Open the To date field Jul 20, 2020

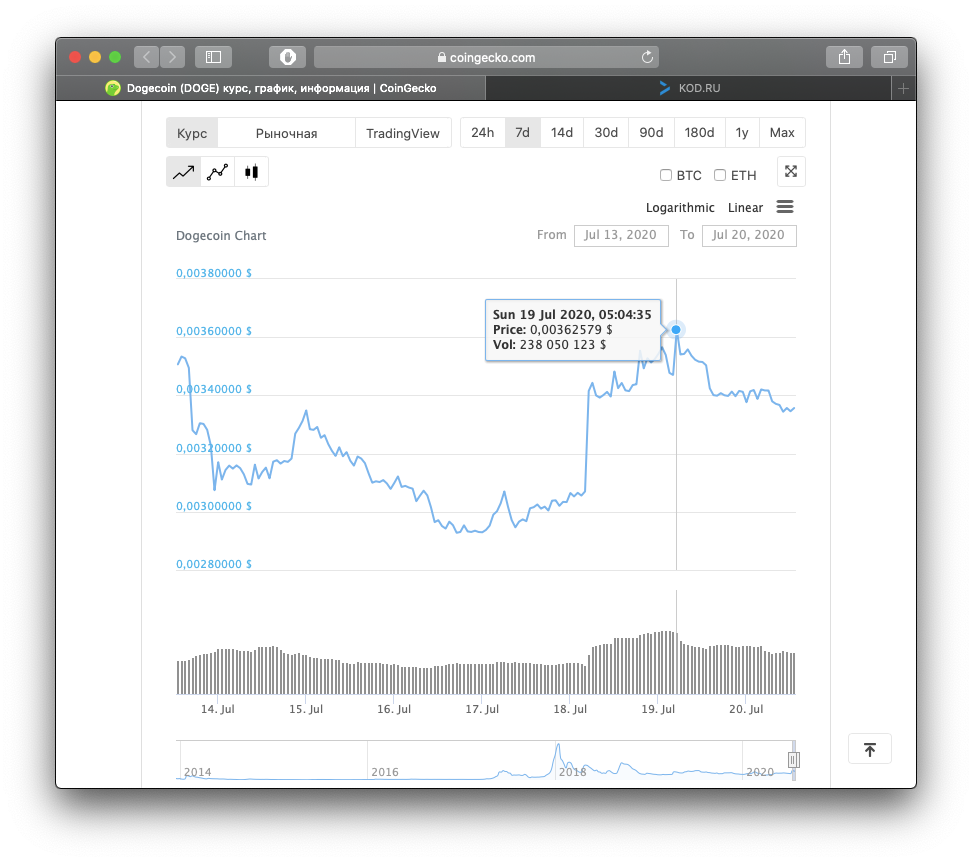point(749,235)
